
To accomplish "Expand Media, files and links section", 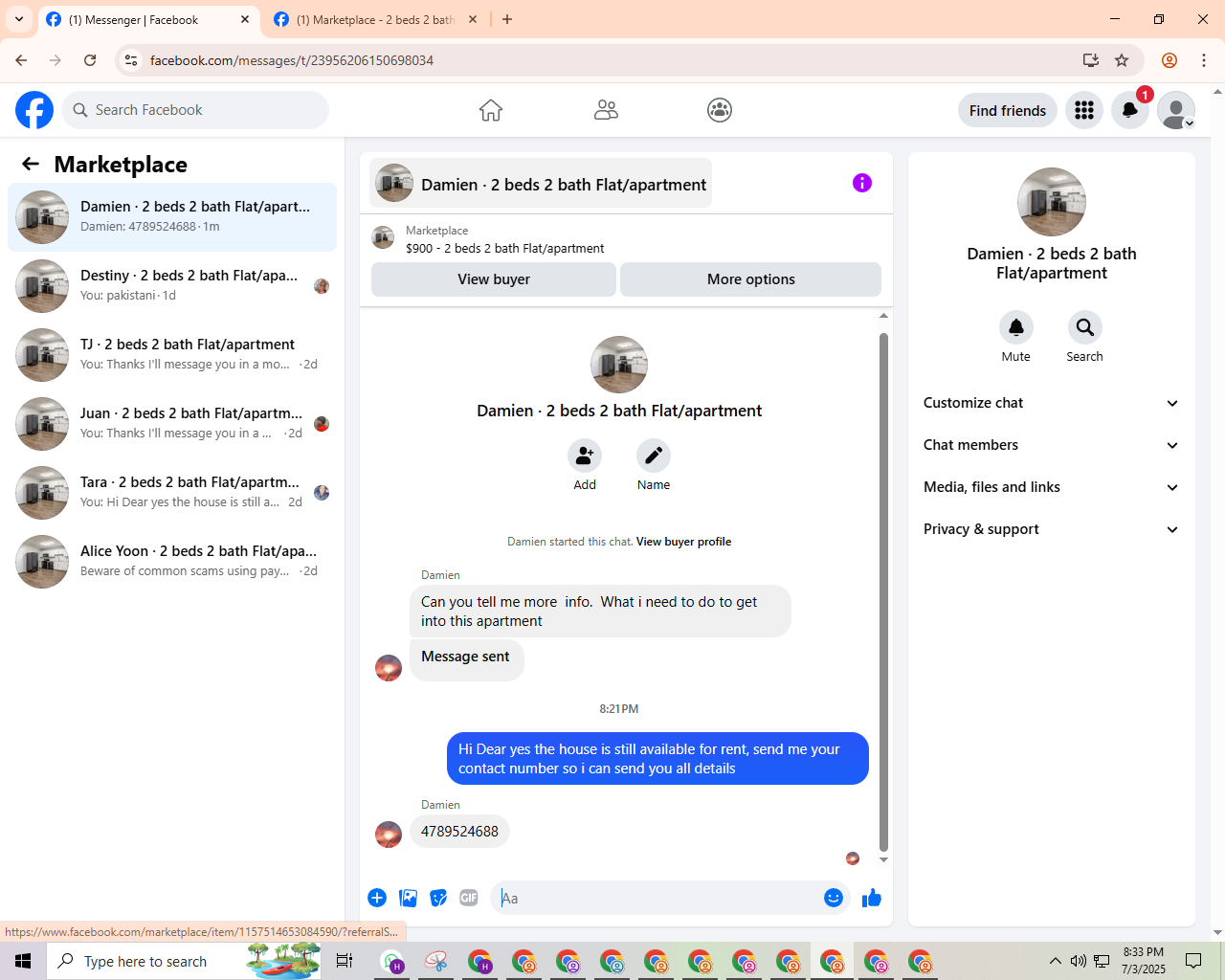I will tap(1052, 487).
